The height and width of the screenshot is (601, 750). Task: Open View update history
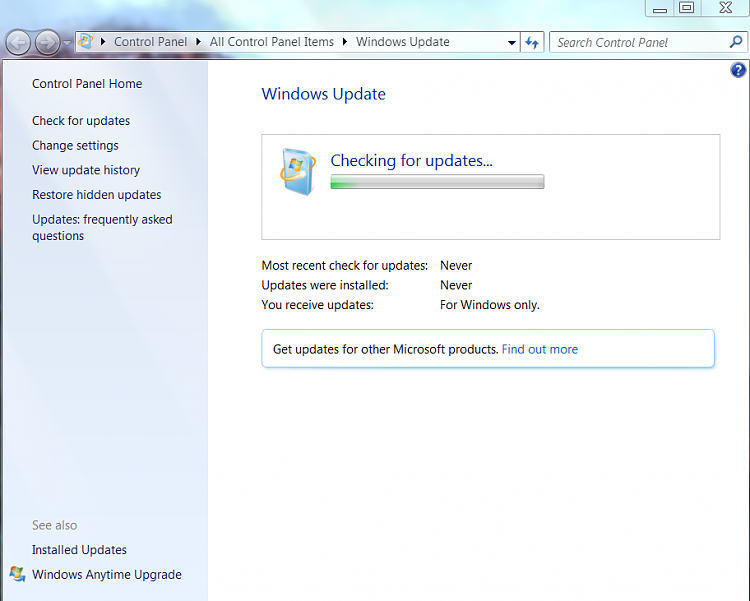tap(86, 170)
